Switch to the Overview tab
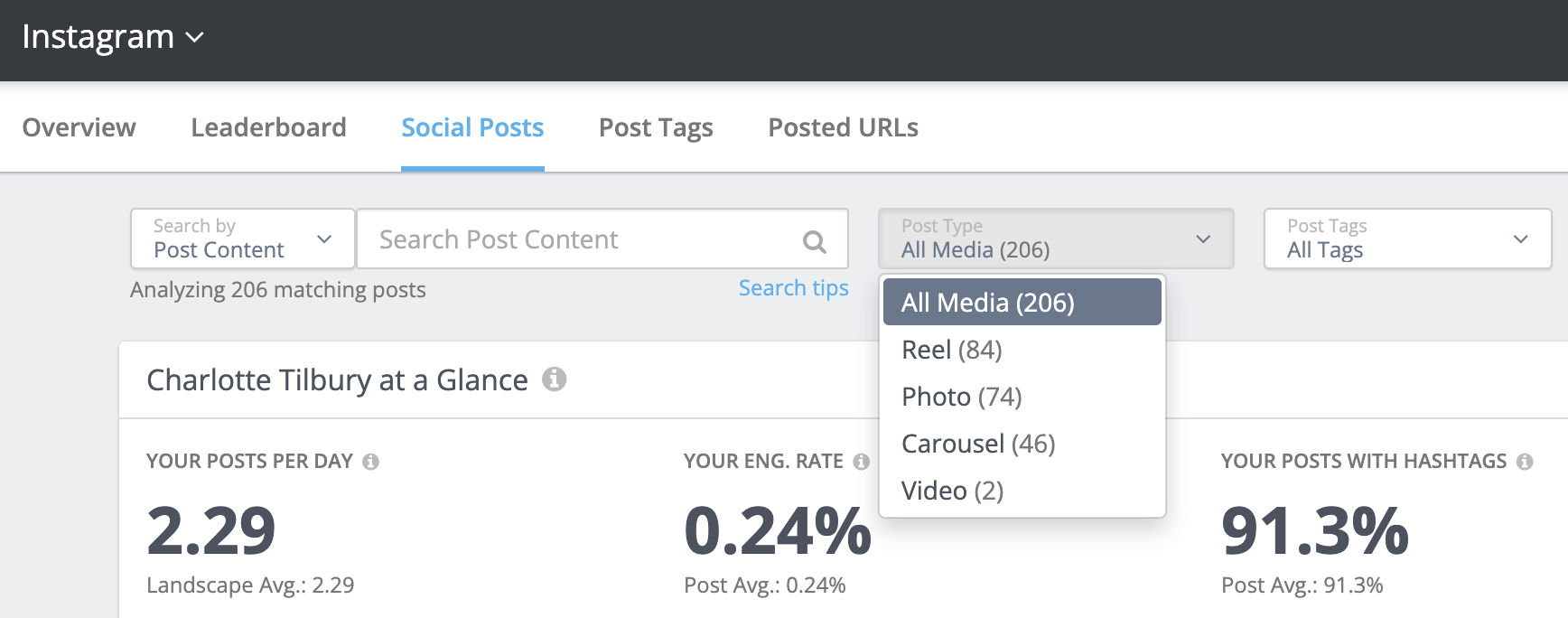 pos(79,127)
